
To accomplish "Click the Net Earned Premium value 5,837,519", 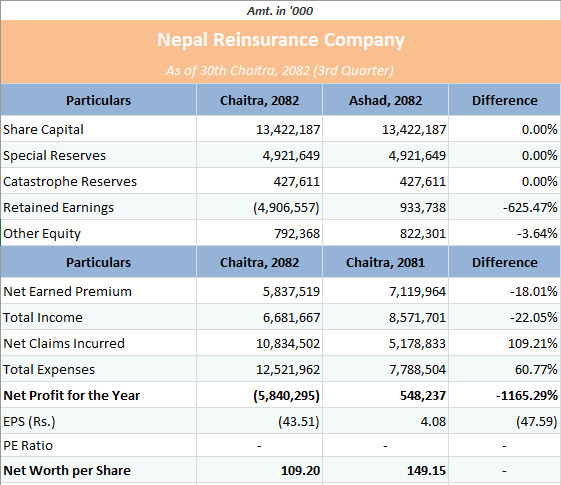I will [291, 292].
